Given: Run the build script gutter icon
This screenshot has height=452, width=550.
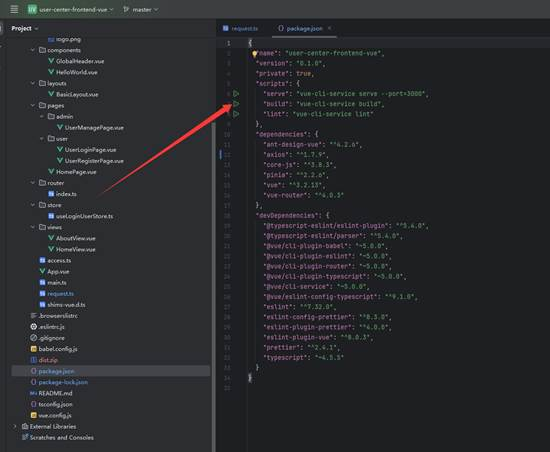Looking at the screenshot, I should click(236, 104).
